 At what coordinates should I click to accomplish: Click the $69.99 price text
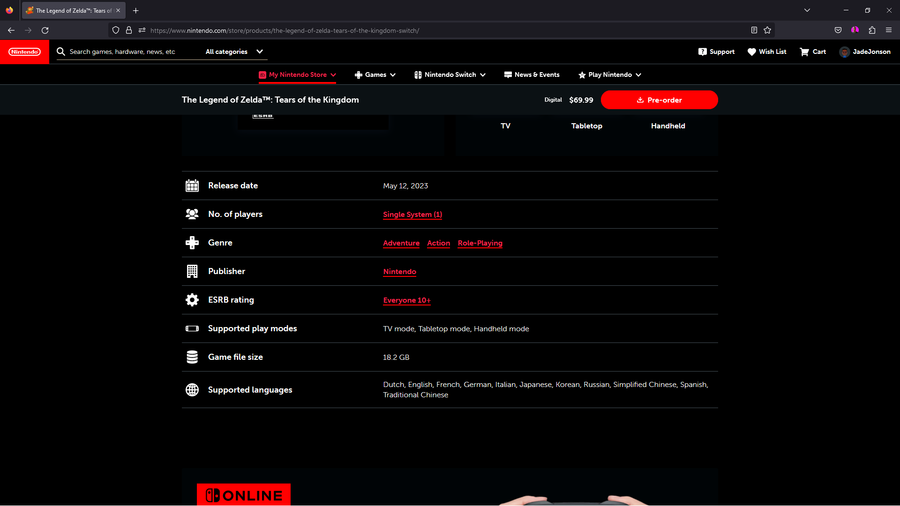click(581, 100)
